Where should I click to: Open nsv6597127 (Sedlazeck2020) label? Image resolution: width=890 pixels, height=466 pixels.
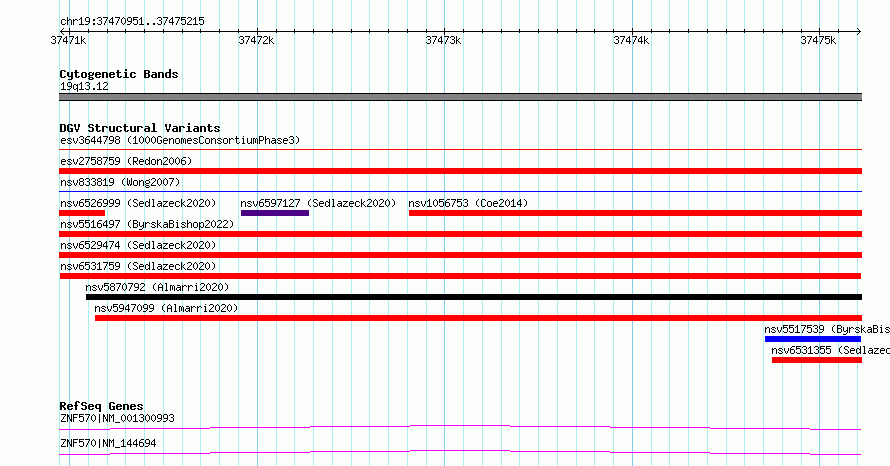(x=318, y=203)
